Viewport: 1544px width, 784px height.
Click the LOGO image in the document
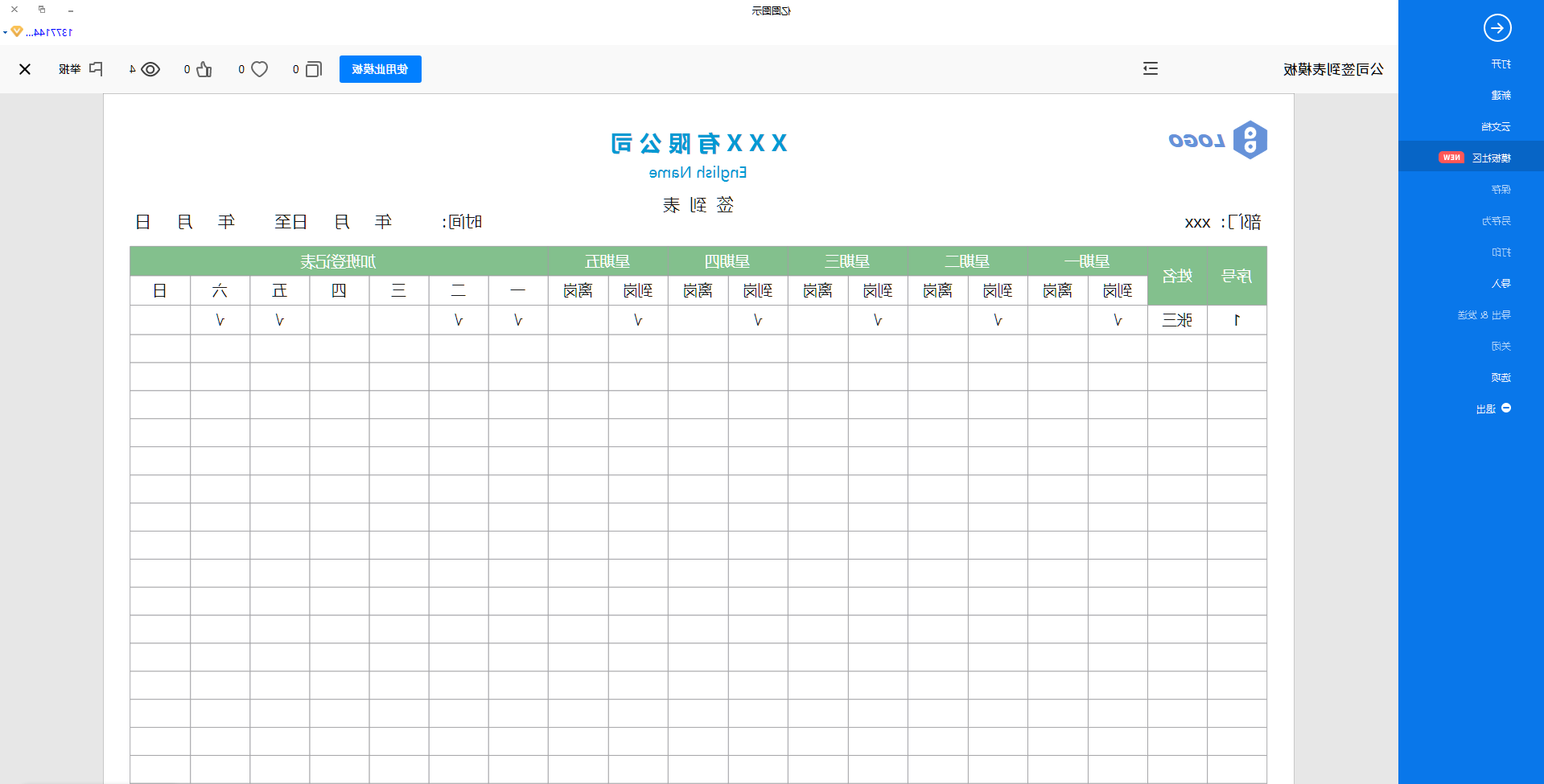pyautogui.click(x=1218, y=141)
